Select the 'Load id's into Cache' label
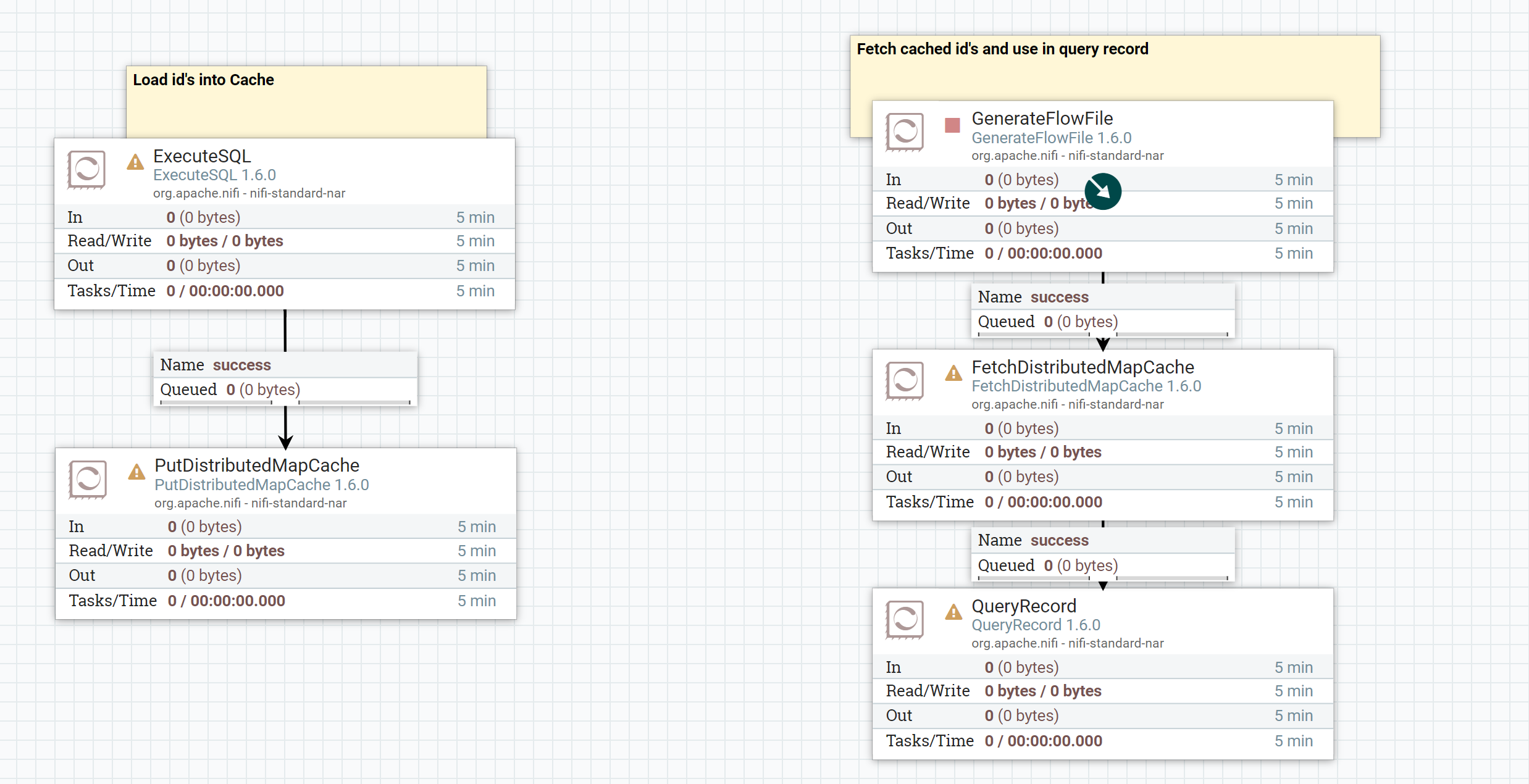Screen dimensions: 1529x784 (x=306, y=101)
